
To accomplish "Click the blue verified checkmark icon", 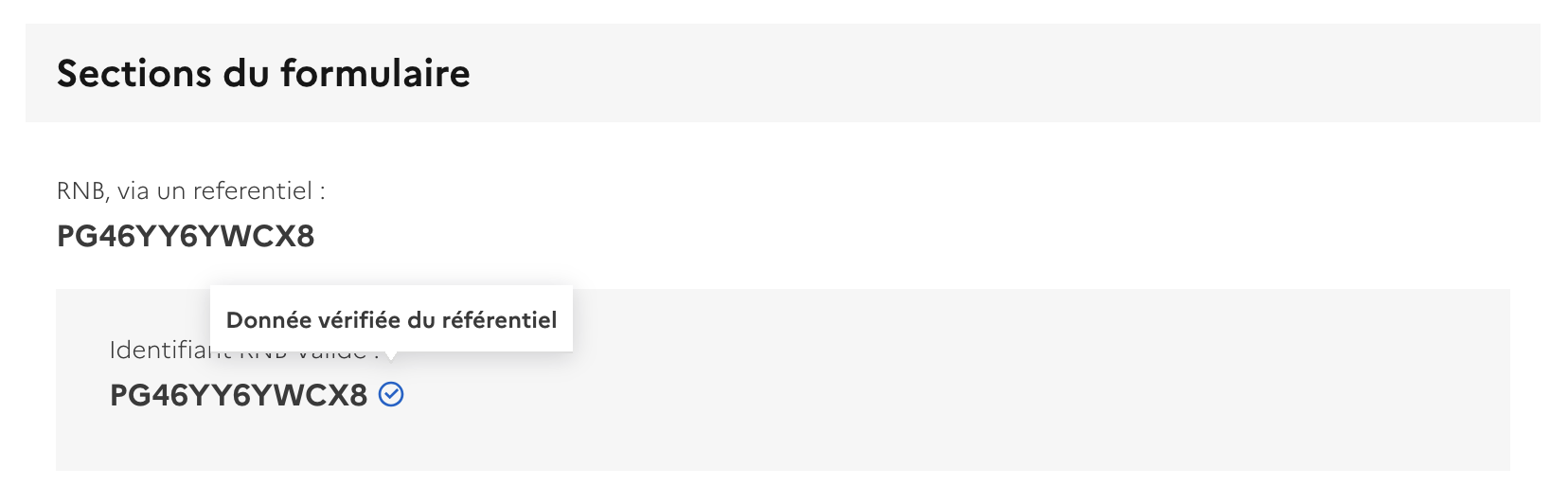I will (391, 394).
